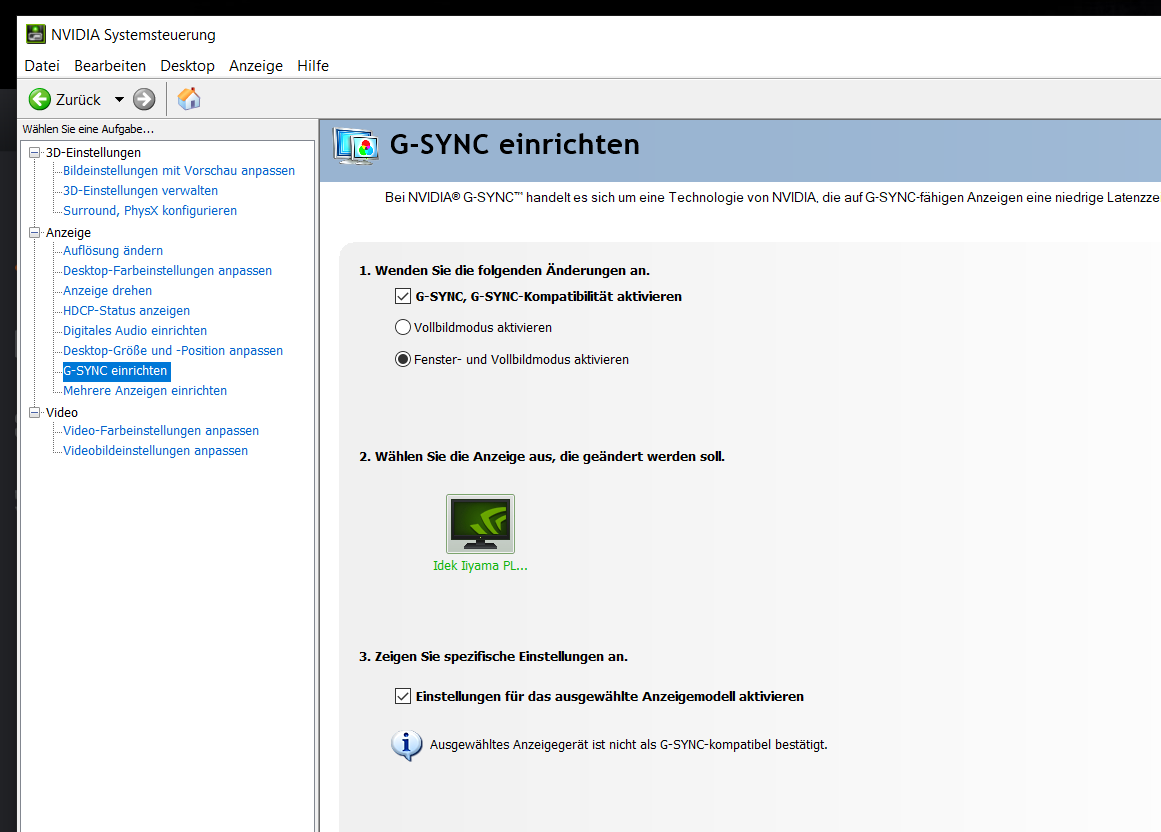Show HDCP-Status anzeigen page
The width and height of the screenshot is (1161, 832).
126,311
